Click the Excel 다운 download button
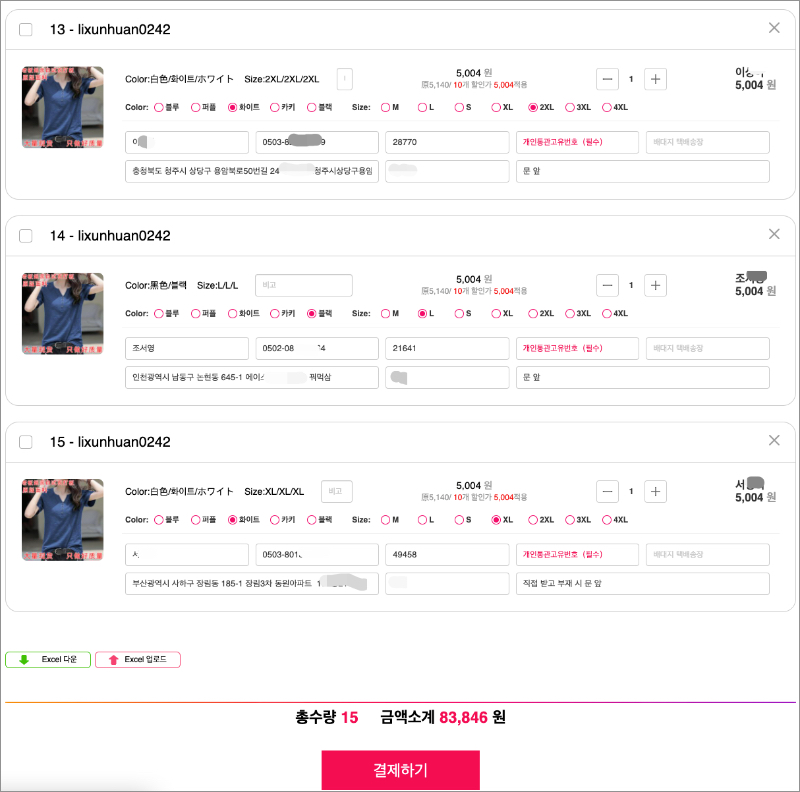The width and height of the screenshot is (800, 792). coord(48,660)
